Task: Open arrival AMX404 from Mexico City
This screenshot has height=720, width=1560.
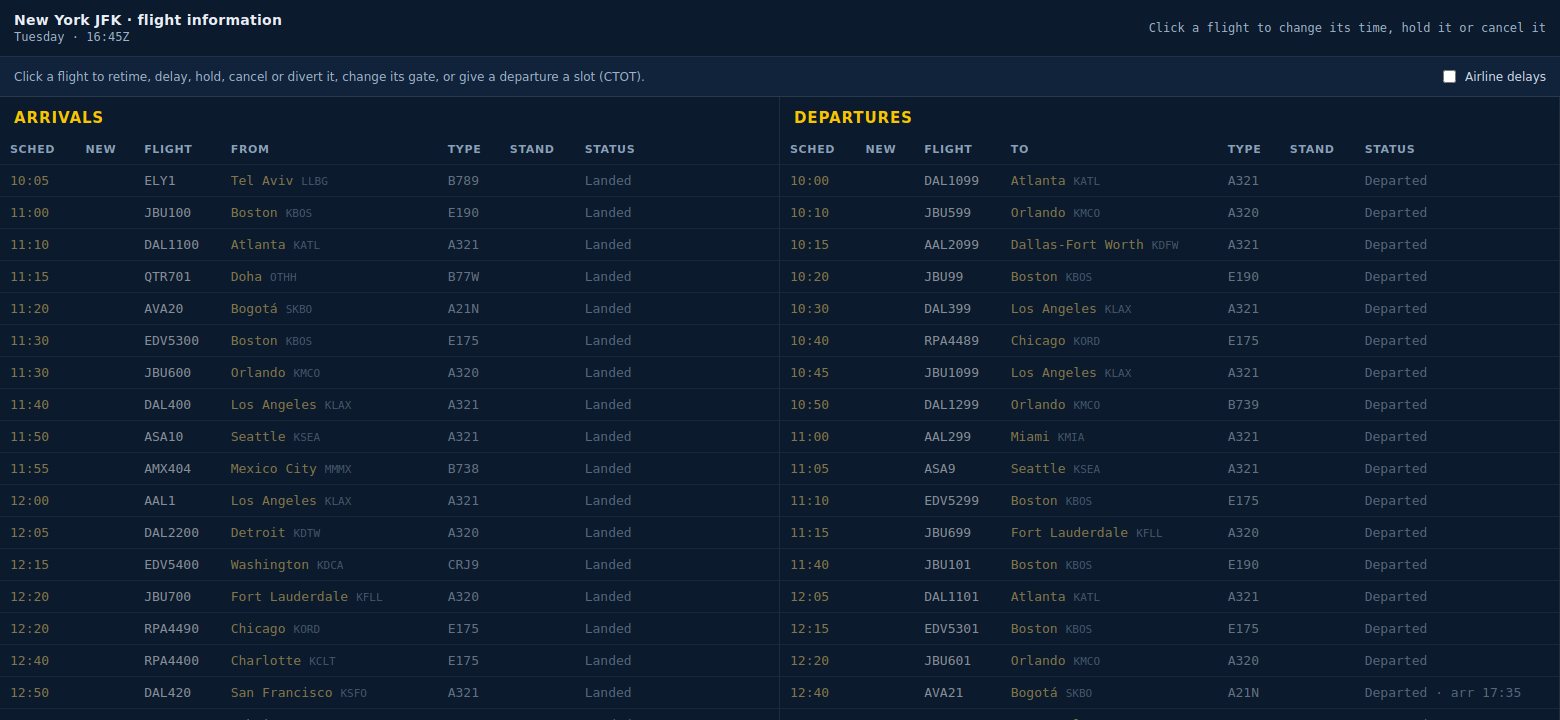Action: [389, 469]
